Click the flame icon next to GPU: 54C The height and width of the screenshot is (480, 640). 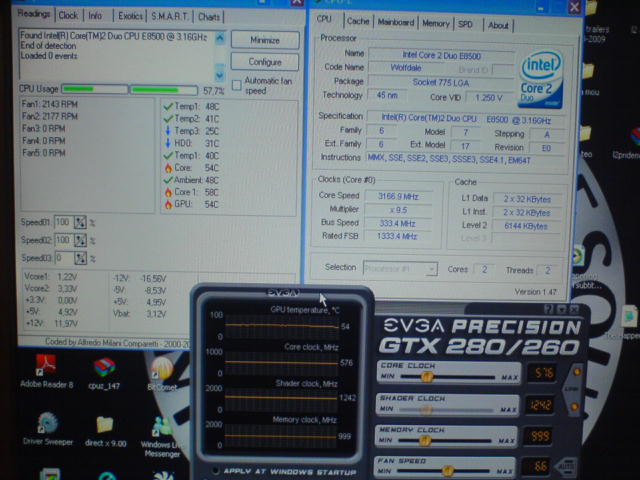168,204
